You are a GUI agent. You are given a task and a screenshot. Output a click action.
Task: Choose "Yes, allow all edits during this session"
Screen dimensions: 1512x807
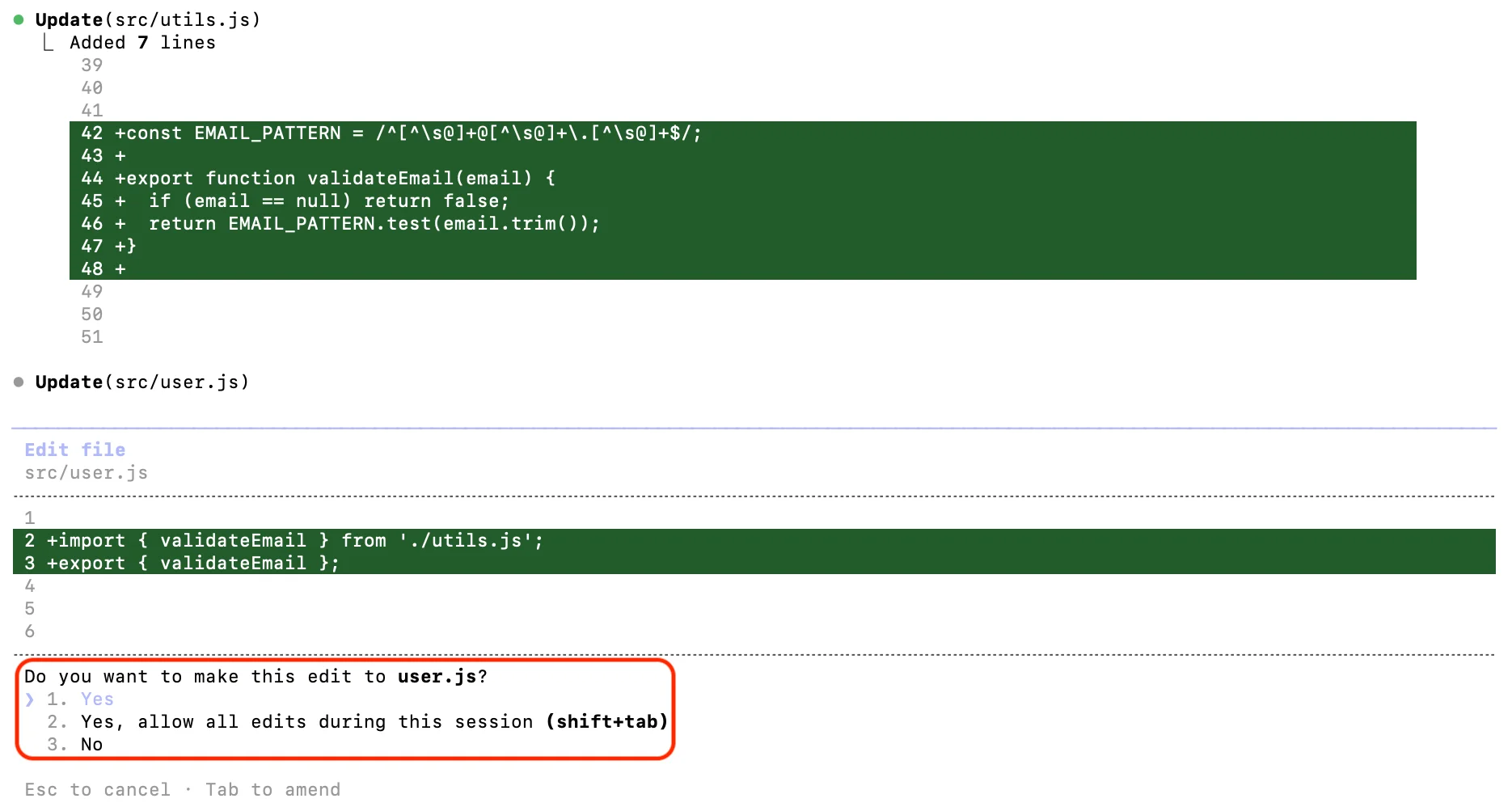[374, 722]
